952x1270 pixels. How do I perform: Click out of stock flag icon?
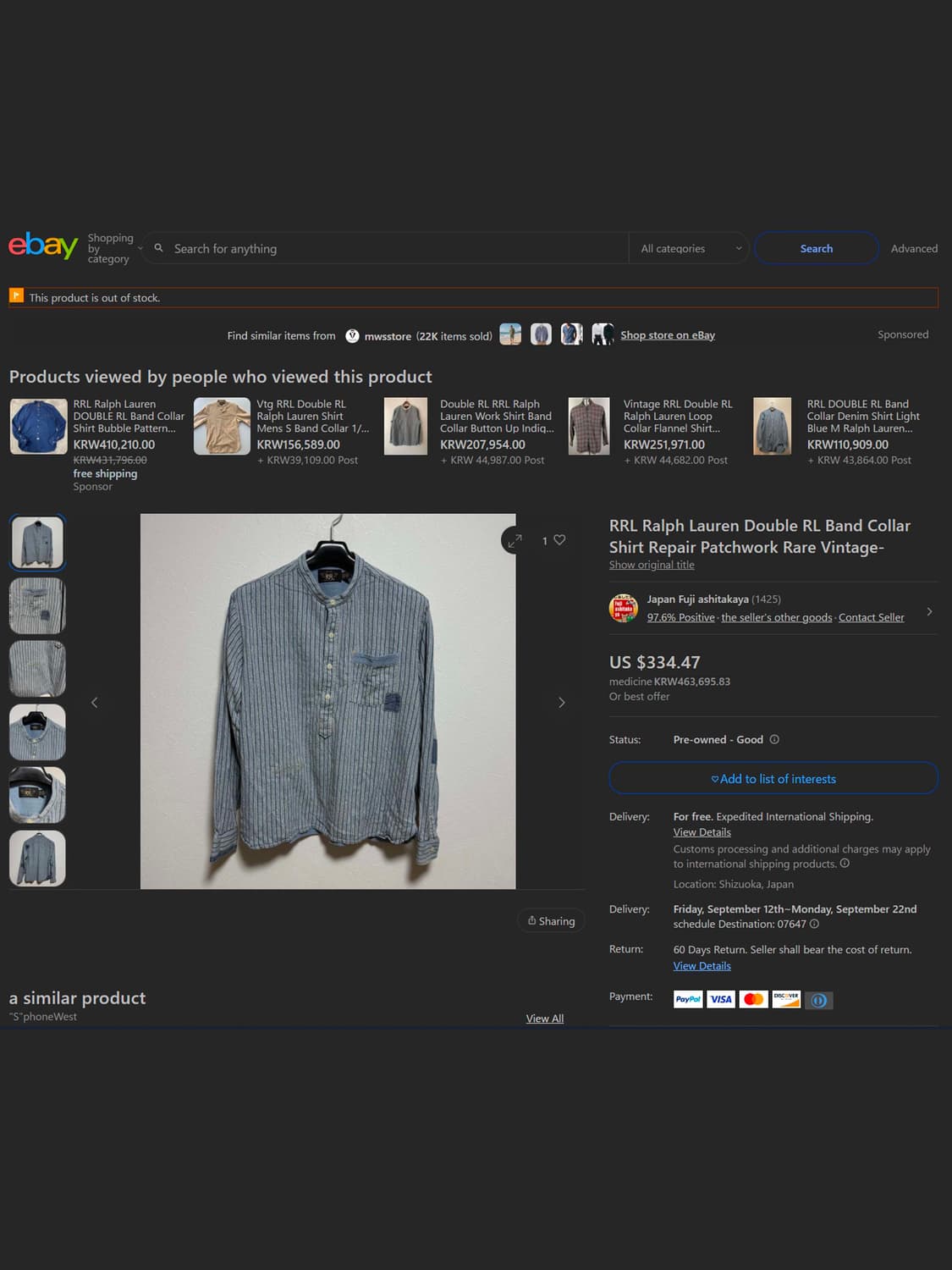coord(16,295)
